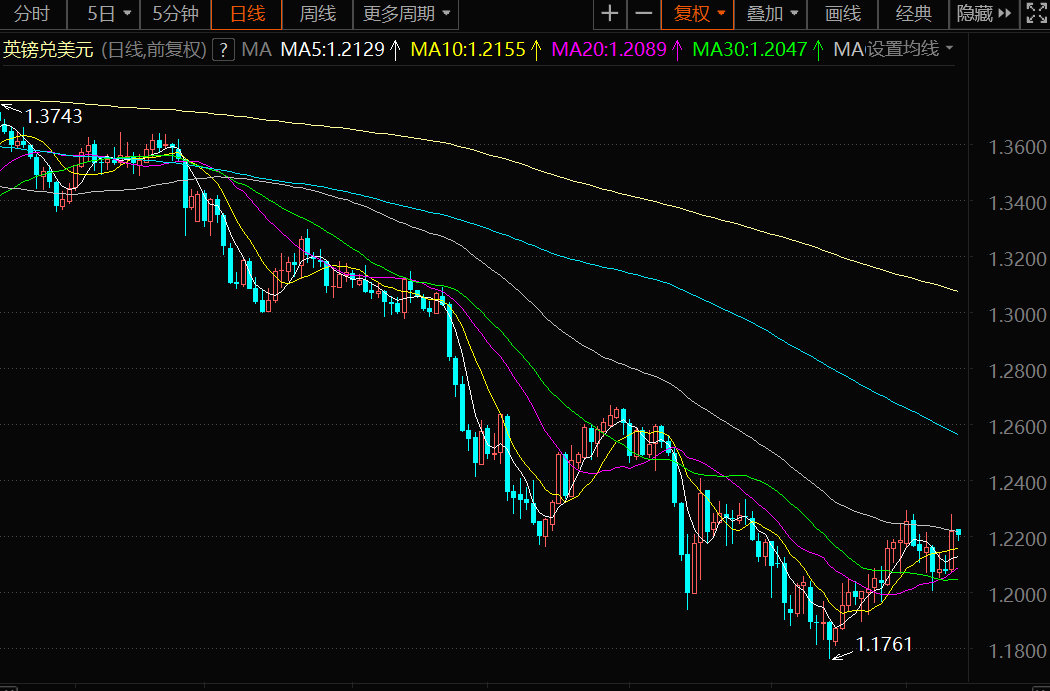Open the 复权 adjustment dropdown

698,13
